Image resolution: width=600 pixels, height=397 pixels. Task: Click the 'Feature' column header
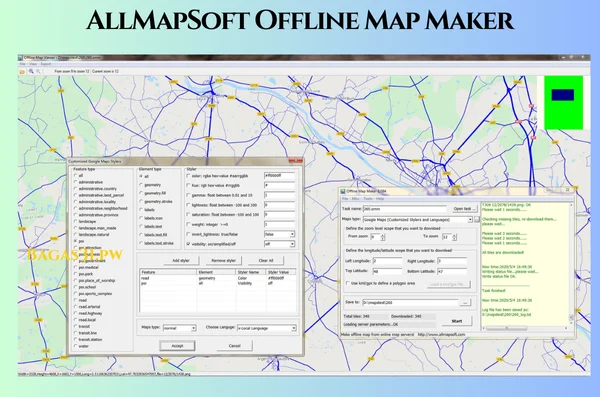pyautogui.click(x=168, y=272)
